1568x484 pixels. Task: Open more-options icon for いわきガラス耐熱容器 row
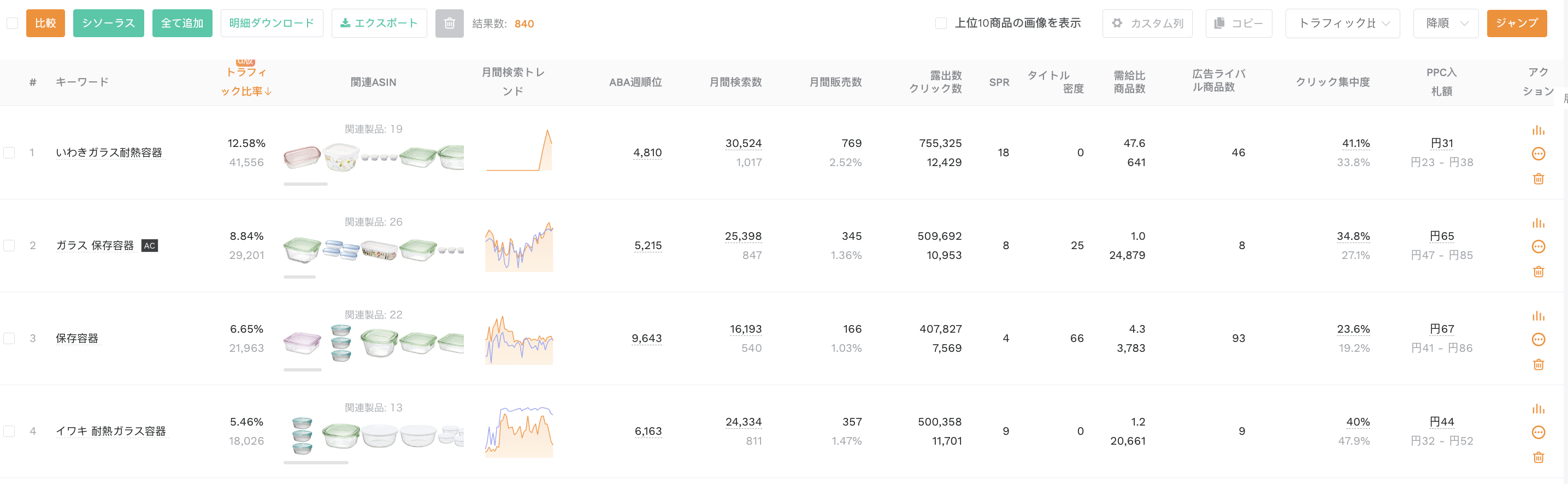click(1538, 154)
